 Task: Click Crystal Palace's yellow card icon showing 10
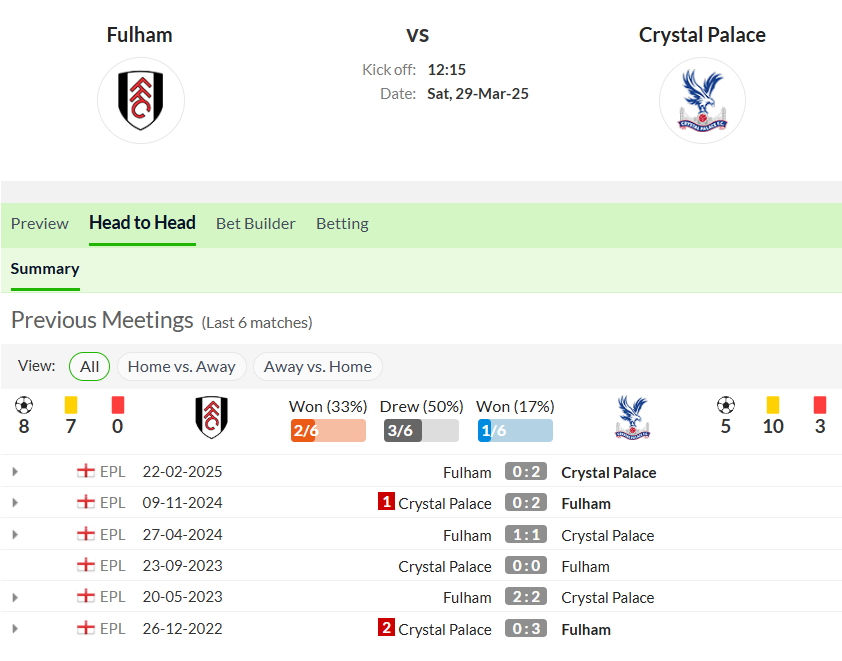coord(773,405)
